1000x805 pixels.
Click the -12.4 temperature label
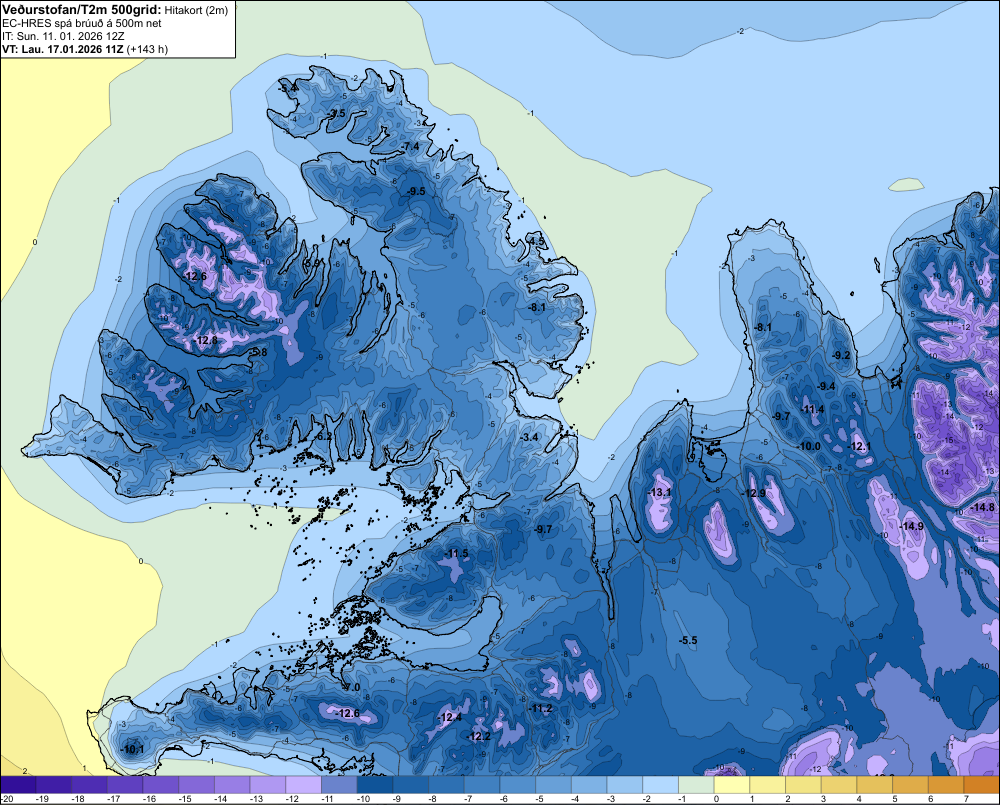point(450,718)
